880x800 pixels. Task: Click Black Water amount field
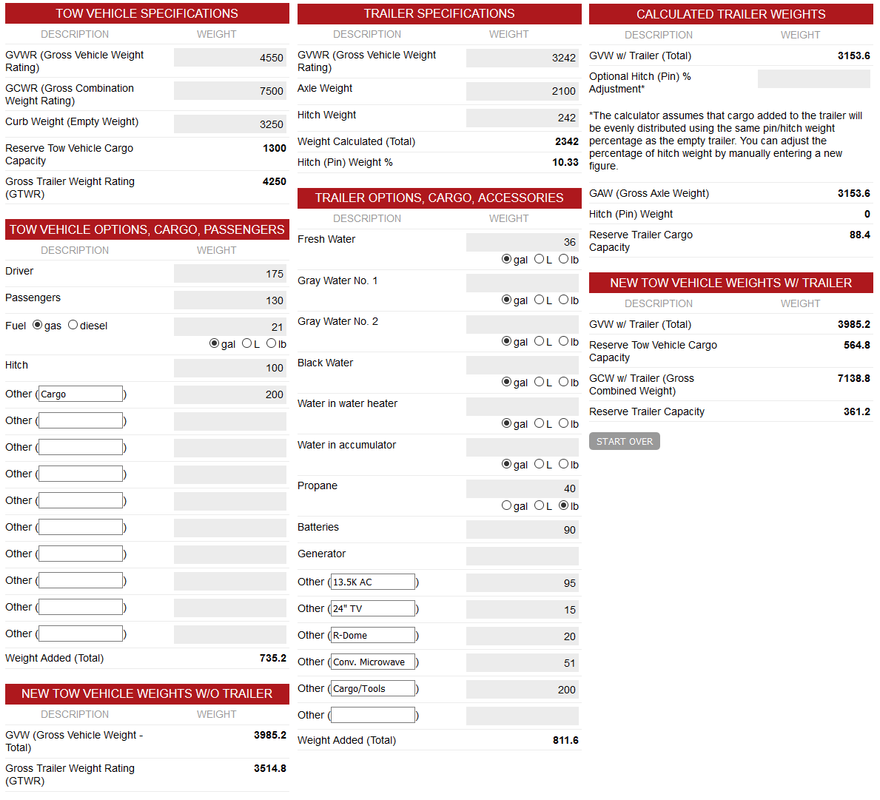pos(522,366)
